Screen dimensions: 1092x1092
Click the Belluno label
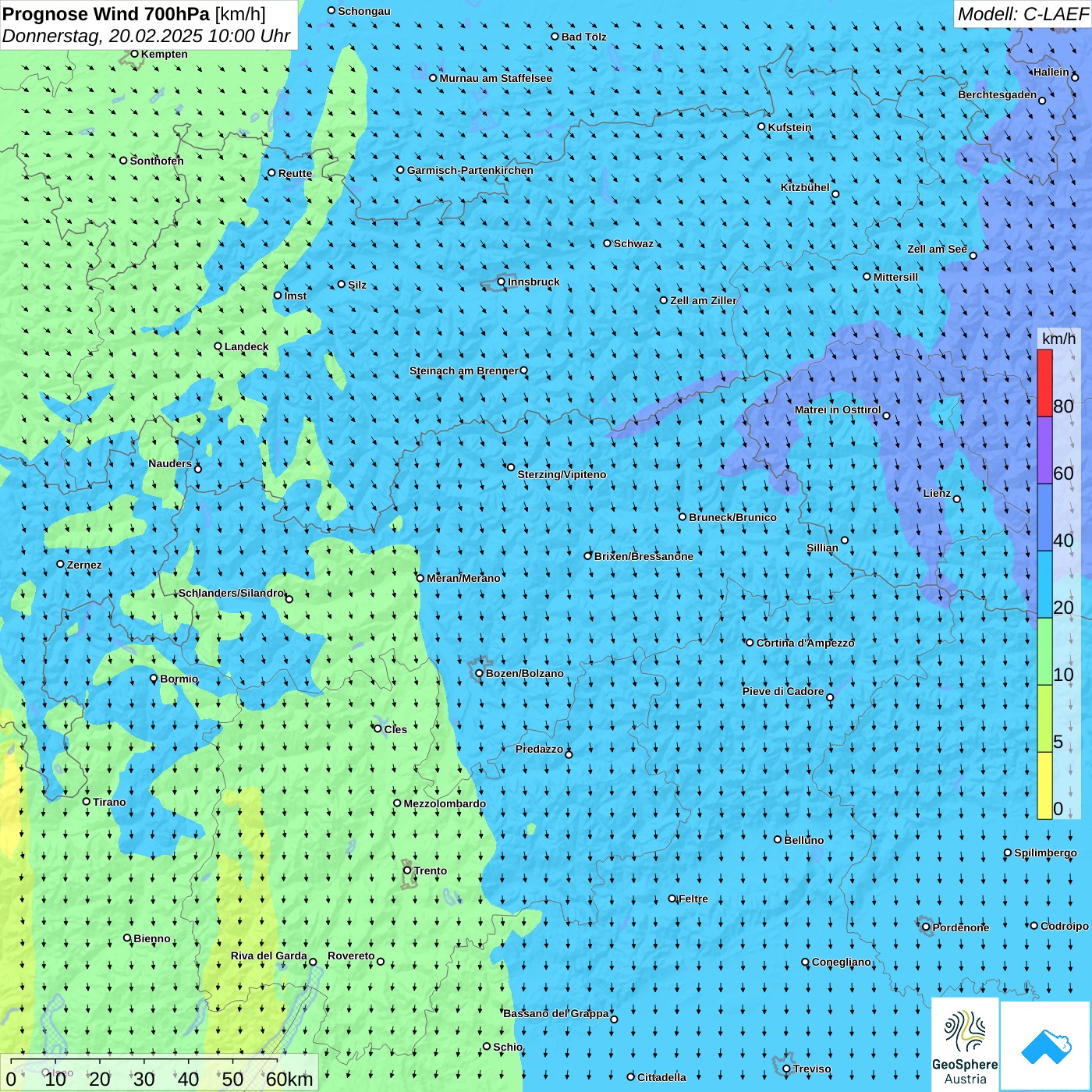click(x=803, y=840)
